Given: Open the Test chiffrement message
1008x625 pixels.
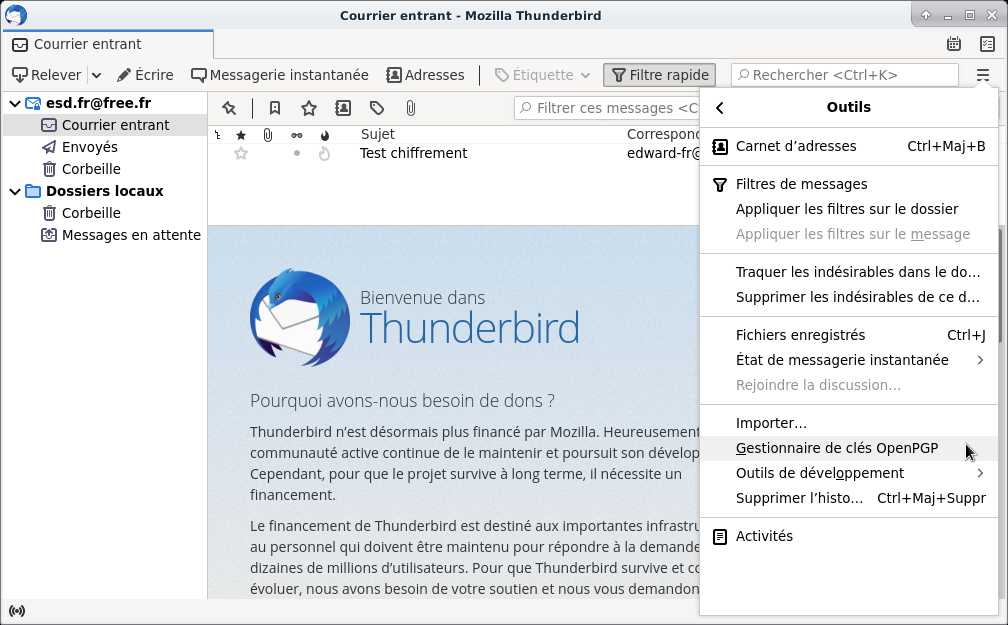Looking at the screenshot, I should pos(413,153).
